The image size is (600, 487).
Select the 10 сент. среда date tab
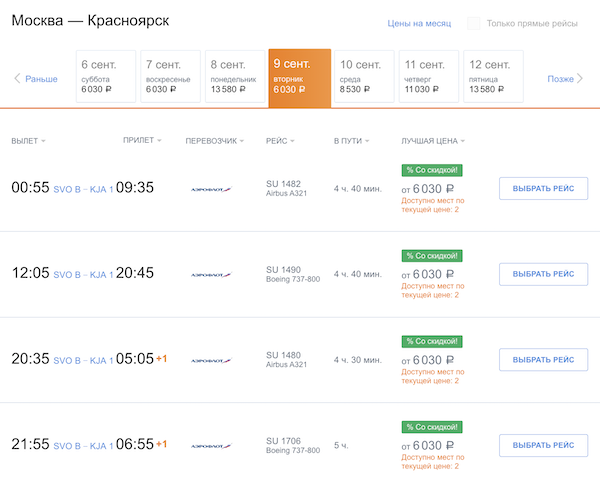tap(364, 77)
